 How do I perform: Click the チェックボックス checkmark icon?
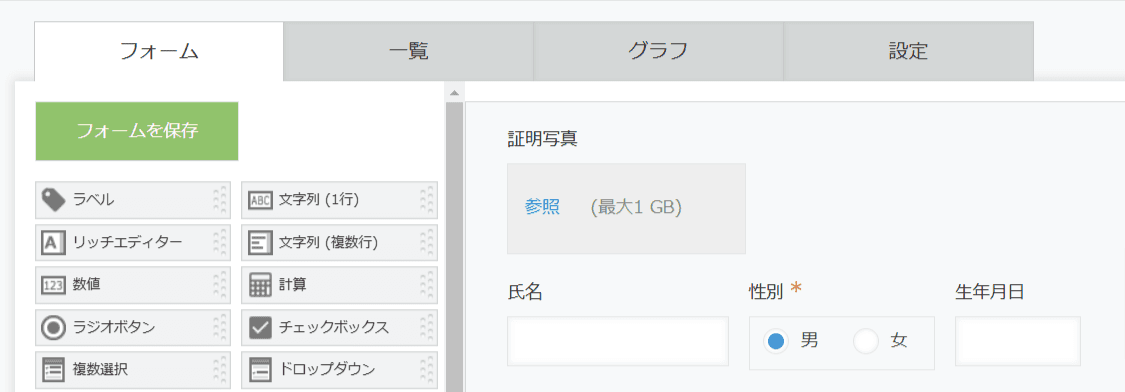pyautogui.click(x=260, y=327)
